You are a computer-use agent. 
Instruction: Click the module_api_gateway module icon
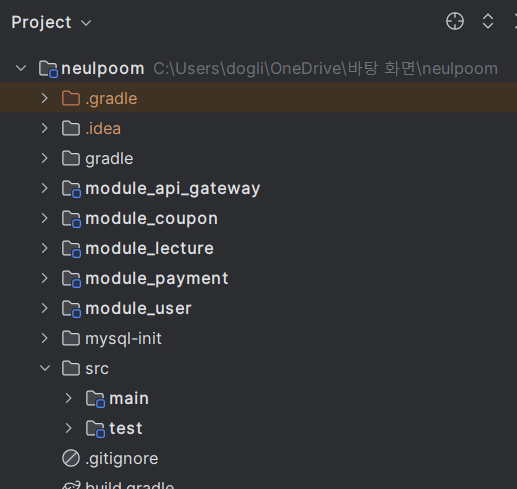pos(71,189)
